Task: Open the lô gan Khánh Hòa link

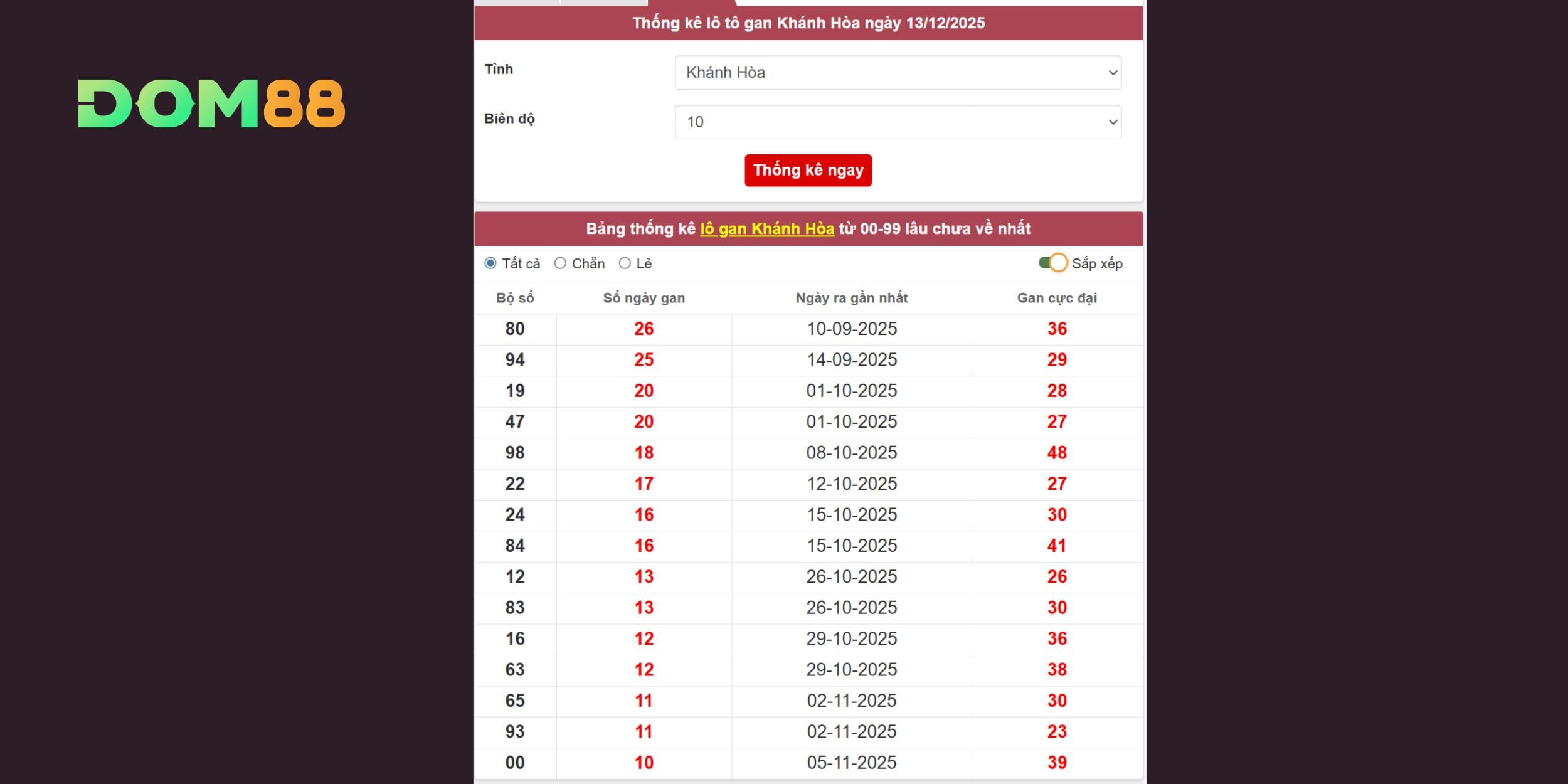Action: (766, 229)
